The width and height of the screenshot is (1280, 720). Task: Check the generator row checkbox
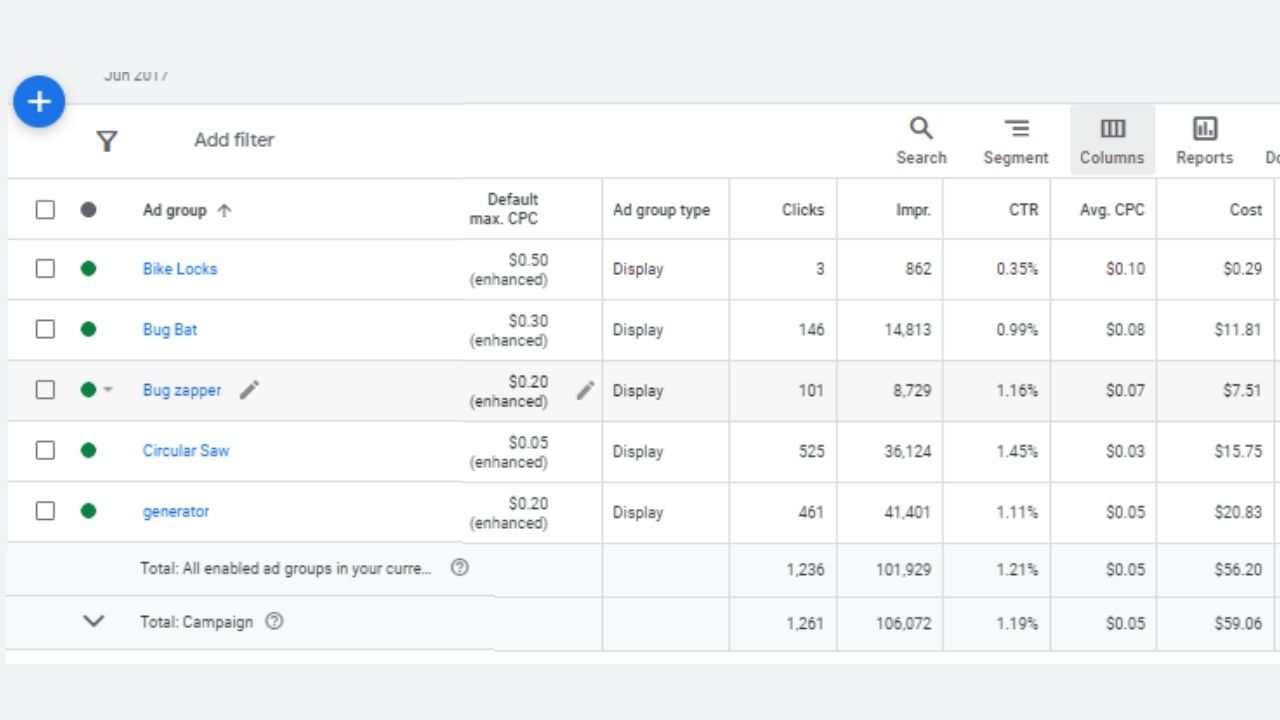tap(45, 511)
